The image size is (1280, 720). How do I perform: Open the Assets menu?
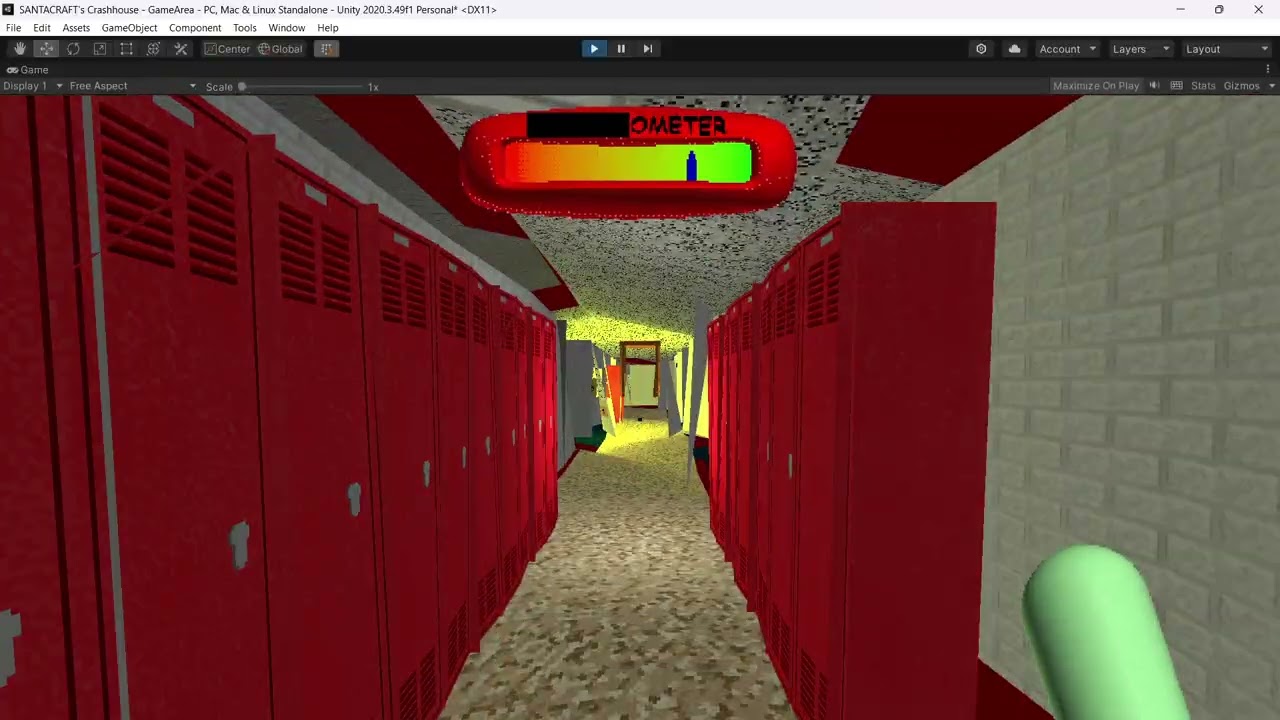(x=76, y=28)
